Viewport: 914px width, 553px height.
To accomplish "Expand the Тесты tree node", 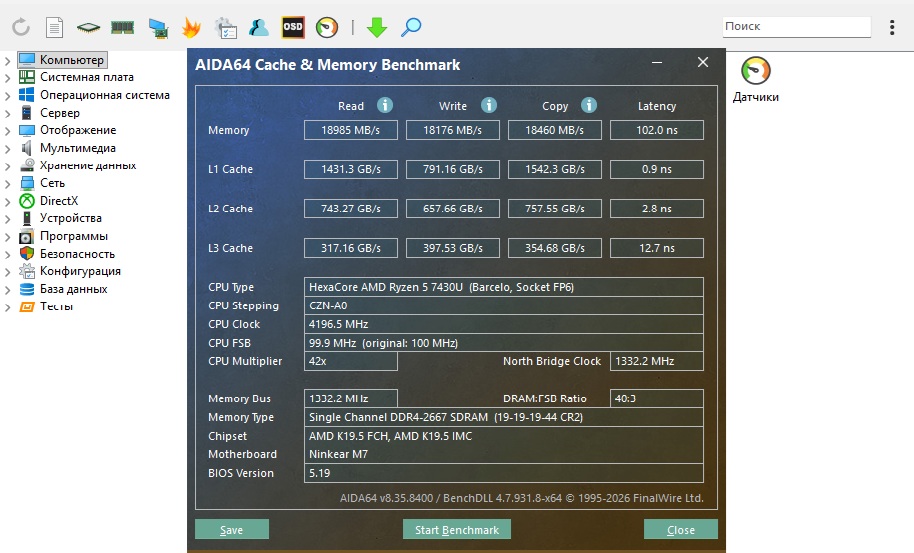I will (x=8, y=307).
